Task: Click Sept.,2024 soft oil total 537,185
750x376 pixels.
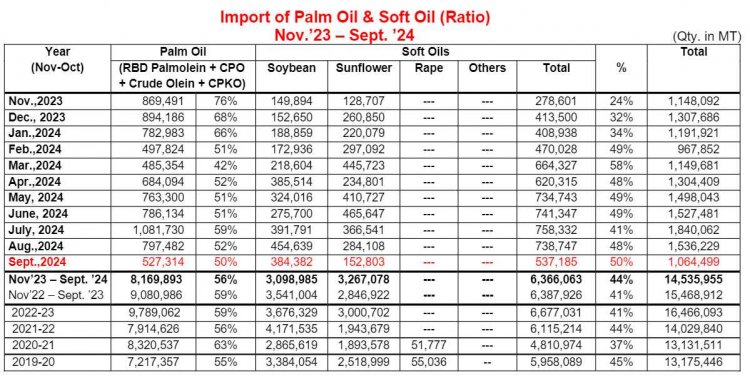Action: point(556,262)
